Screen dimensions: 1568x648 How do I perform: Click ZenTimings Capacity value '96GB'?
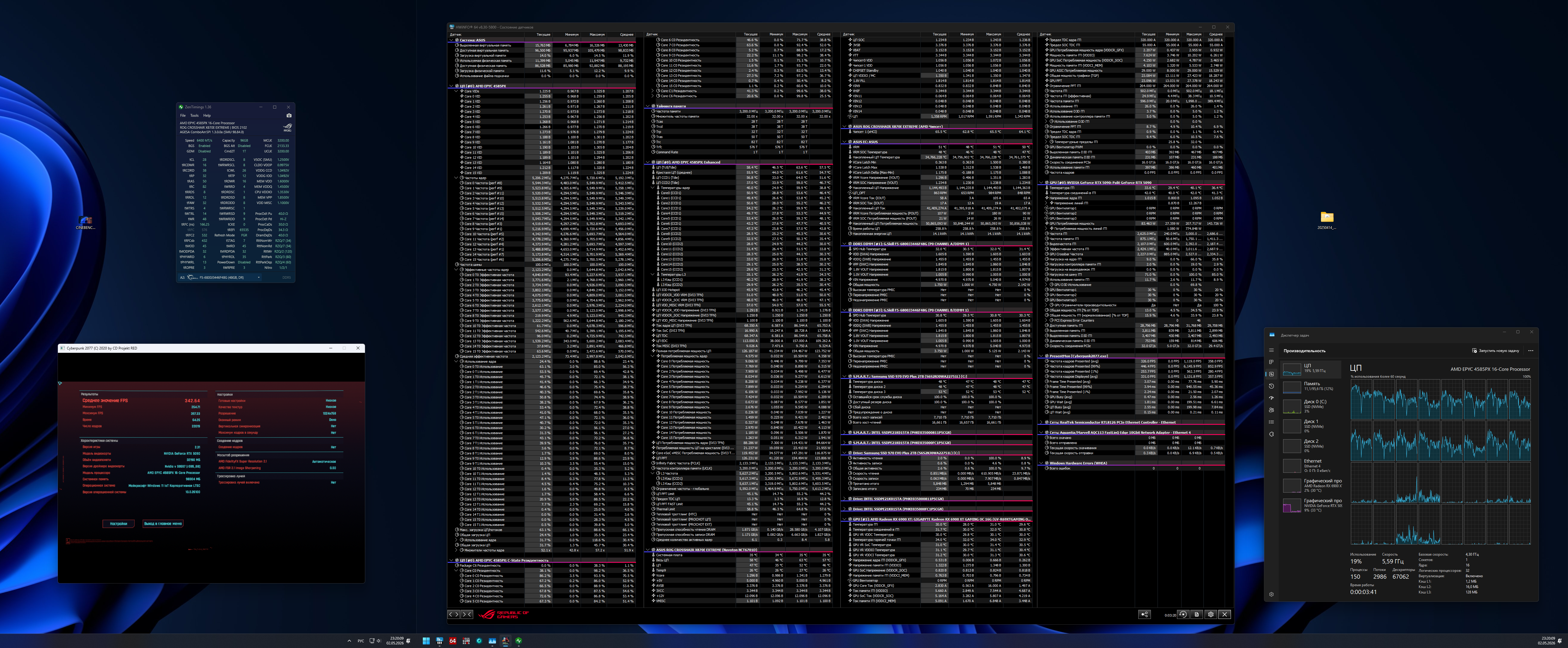pyautogui.click(x=244, y=141)
